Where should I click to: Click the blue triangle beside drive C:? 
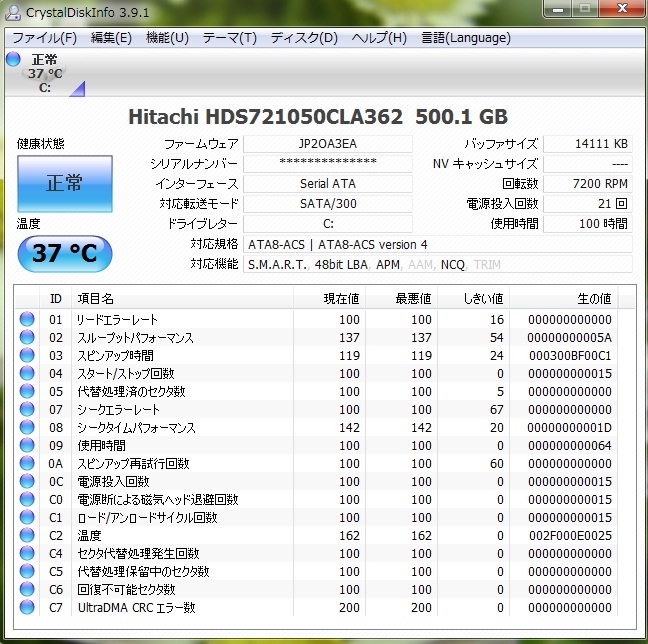pos(77,89)
